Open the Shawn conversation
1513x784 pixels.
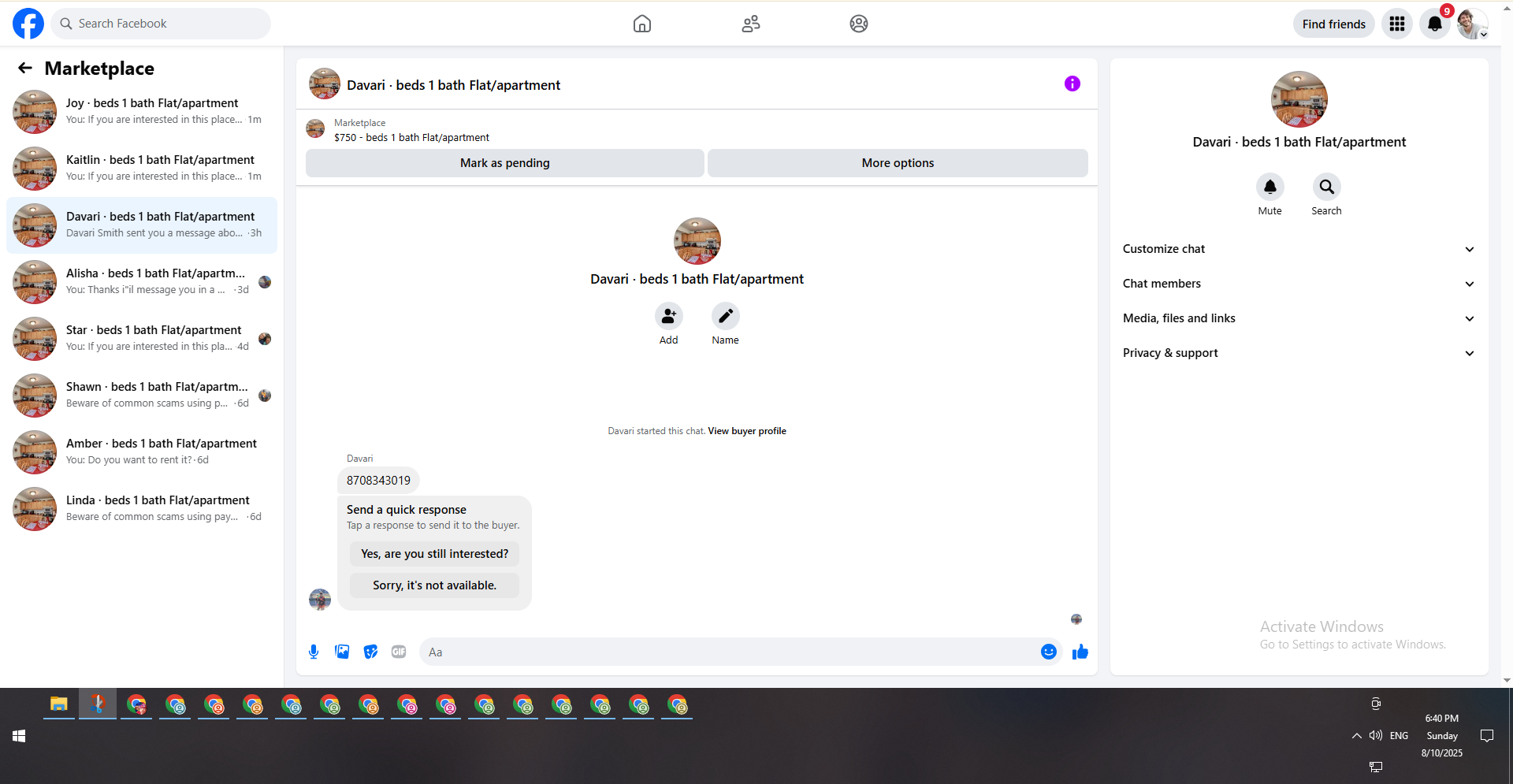coord(142,396)
